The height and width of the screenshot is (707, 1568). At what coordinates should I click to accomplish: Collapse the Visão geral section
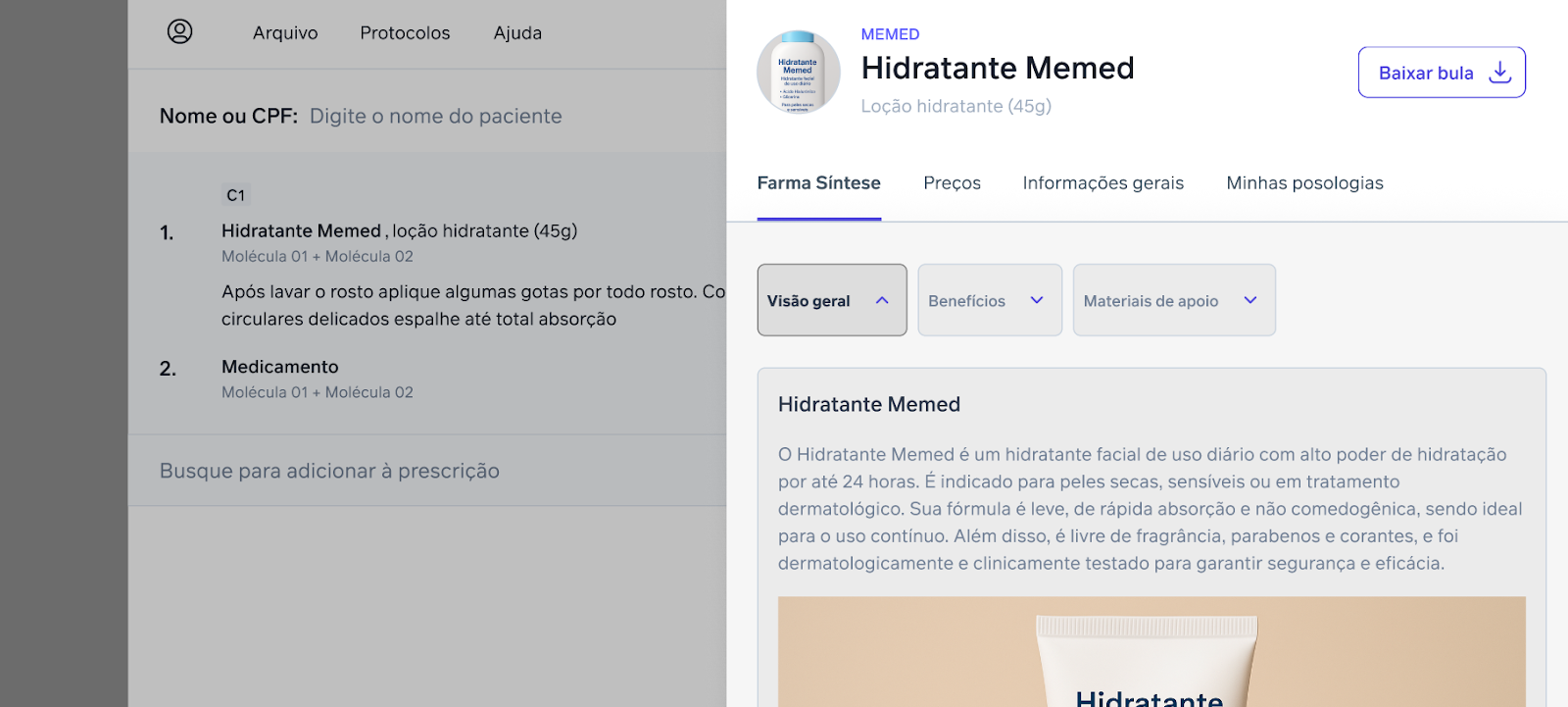[832, 300]
